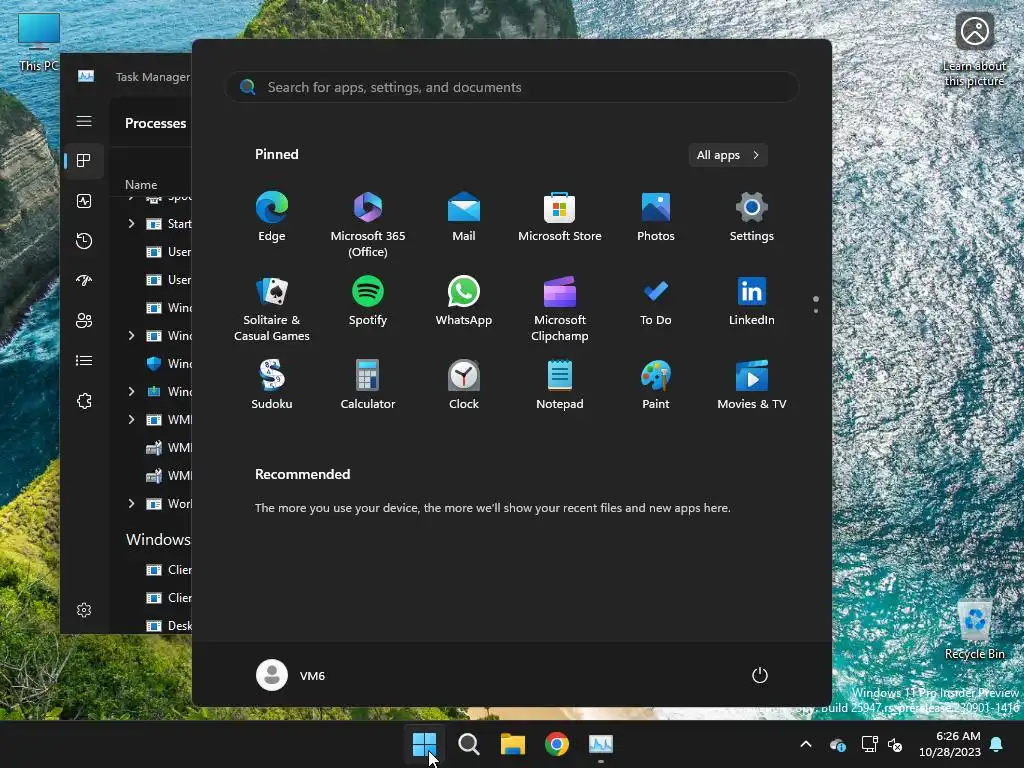The height and width of the screenshot is (768, 1024).
Task: Show All apps list
Action: click(728, 155)
